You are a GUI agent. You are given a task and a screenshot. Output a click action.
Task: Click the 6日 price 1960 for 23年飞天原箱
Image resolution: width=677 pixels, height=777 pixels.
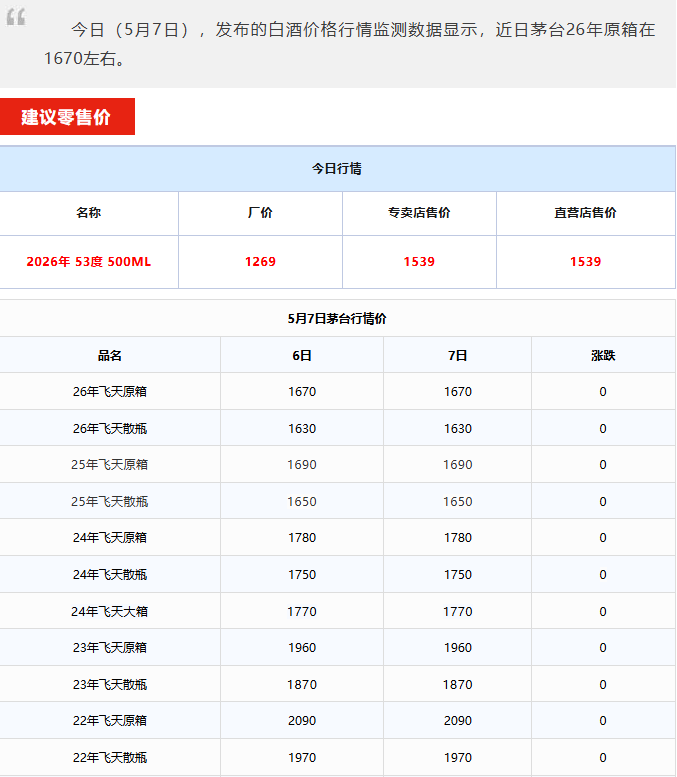302,648
